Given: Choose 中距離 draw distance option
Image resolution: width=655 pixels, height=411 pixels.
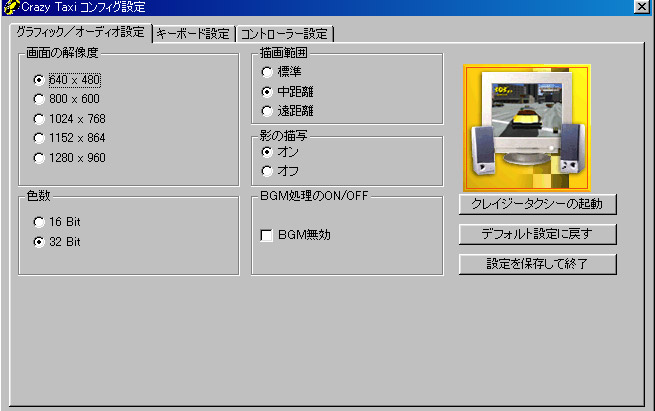Looking at the screenshot, I should click(x=267, y=91).
